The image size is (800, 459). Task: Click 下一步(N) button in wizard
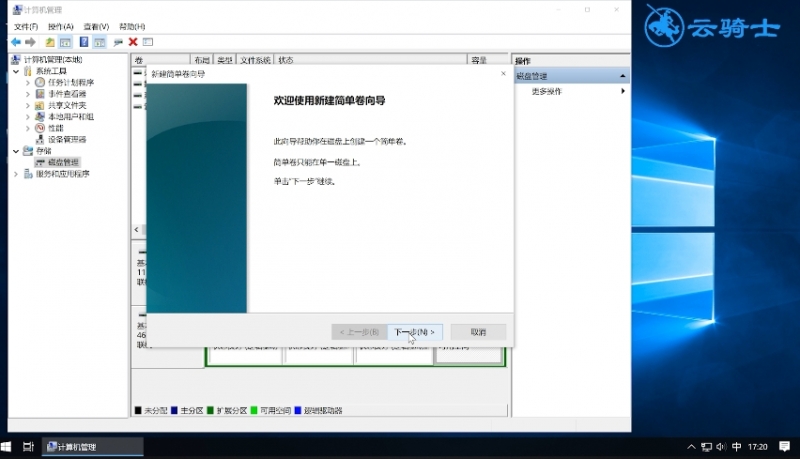415,333
